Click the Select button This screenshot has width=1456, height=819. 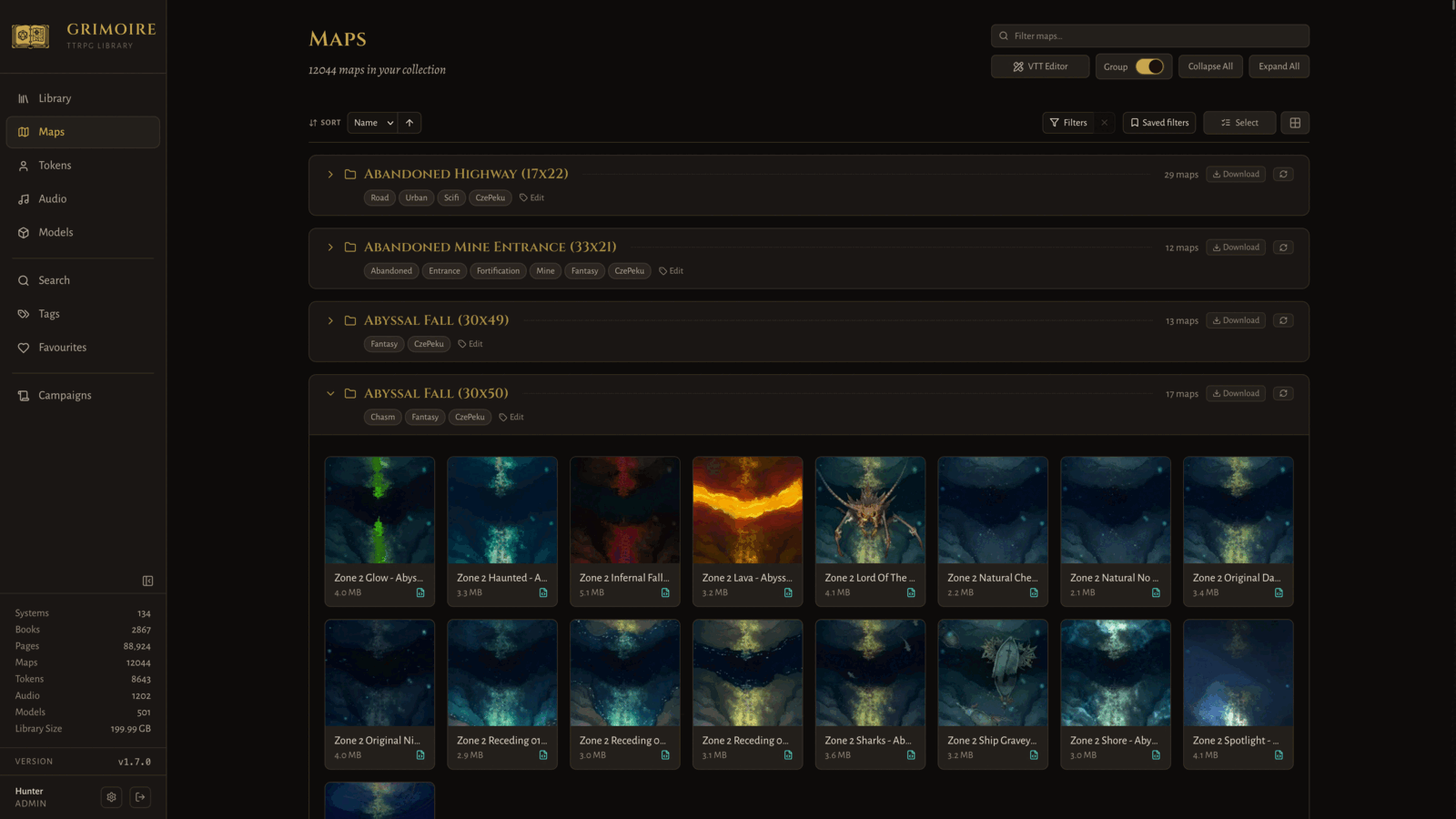point(1239,123)
